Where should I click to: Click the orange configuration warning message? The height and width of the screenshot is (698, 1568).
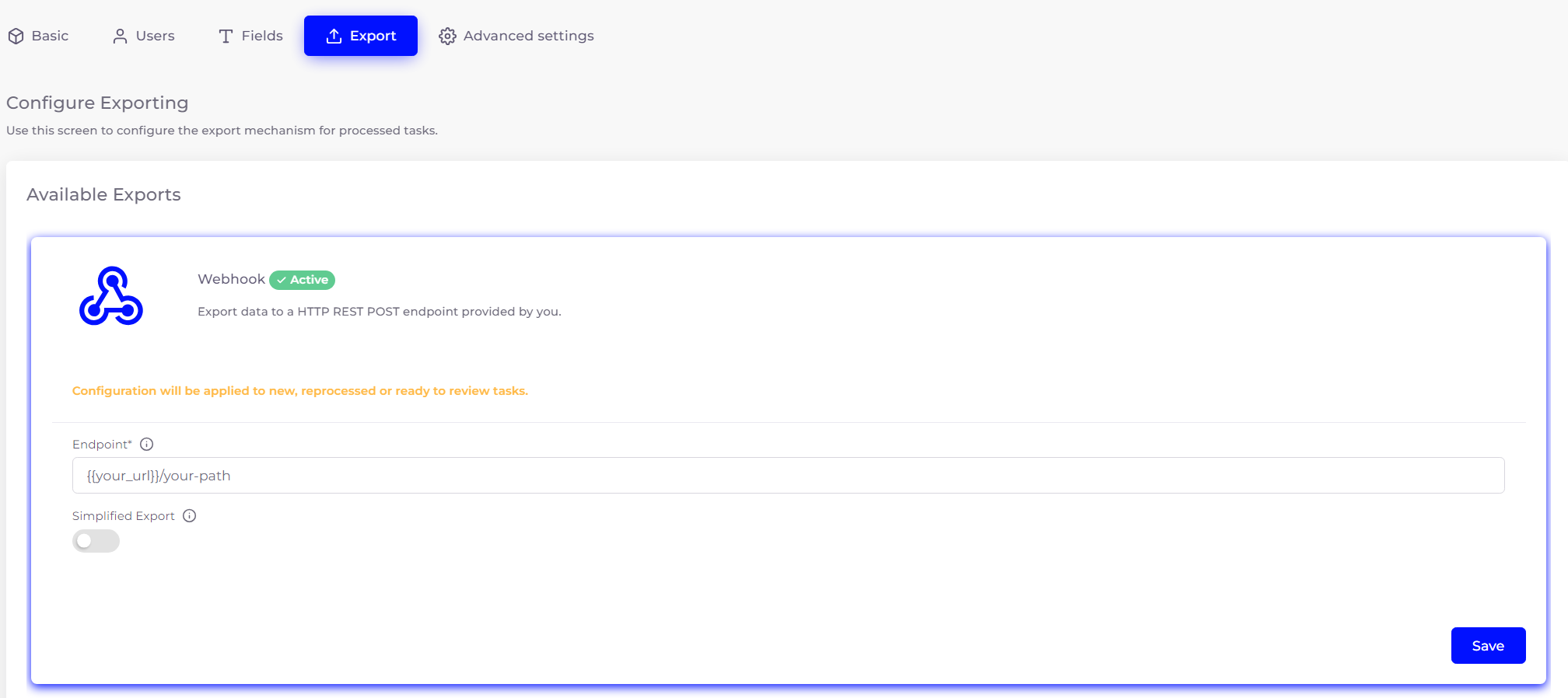tap(299, 391)
